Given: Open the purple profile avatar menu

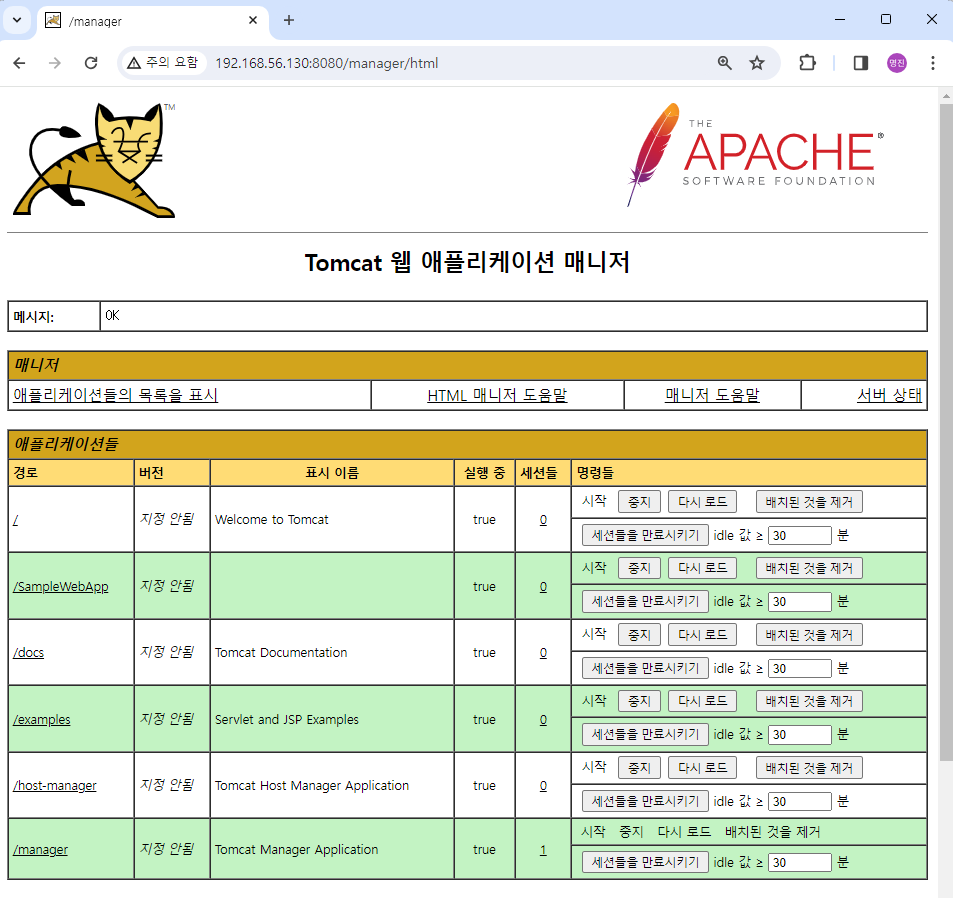Looking at the screenshot, I should coord(896,63).
